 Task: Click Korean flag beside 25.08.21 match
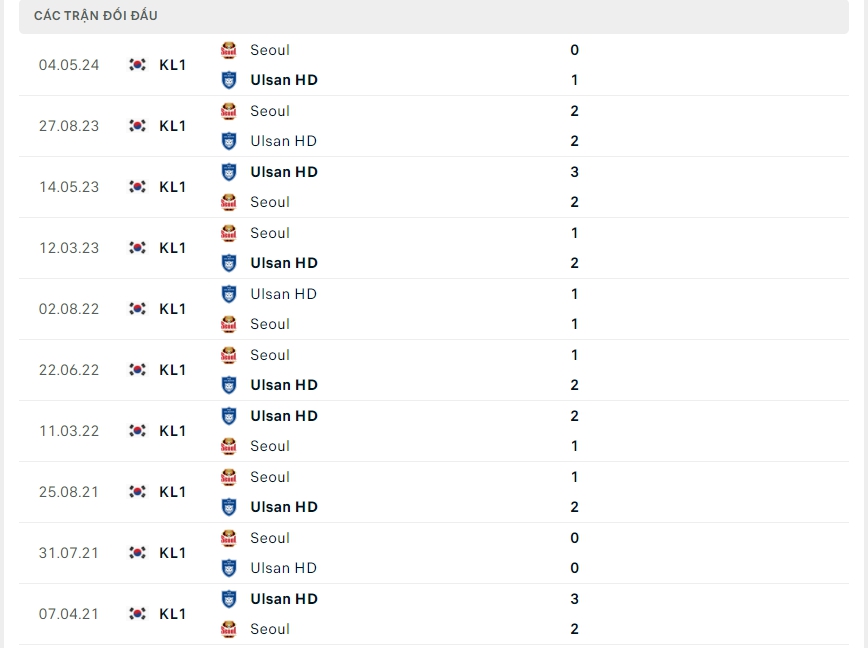138,492
